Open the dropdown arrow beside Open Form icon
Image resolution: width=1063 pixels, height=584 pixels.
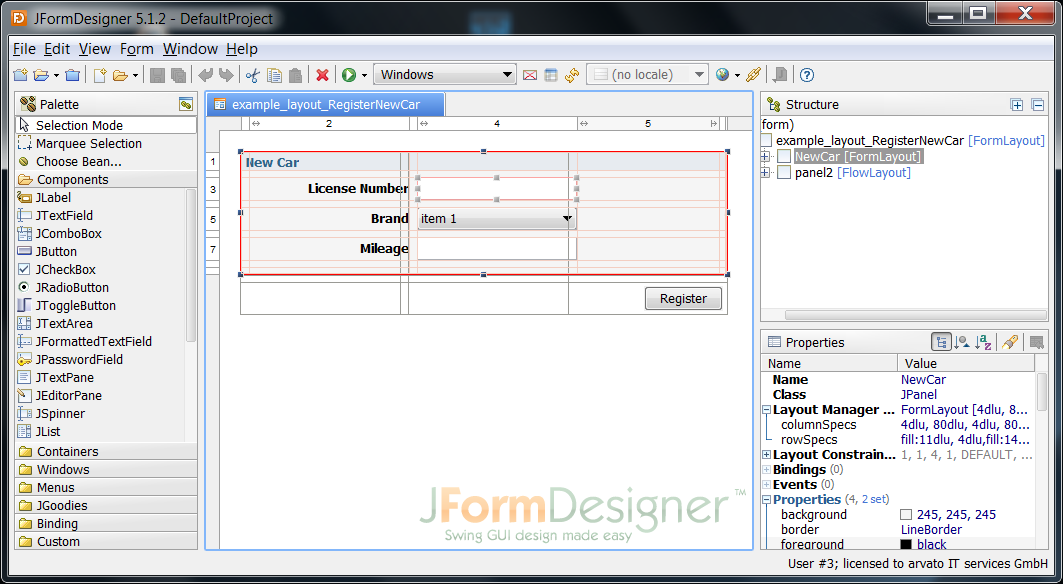[135, 75]
